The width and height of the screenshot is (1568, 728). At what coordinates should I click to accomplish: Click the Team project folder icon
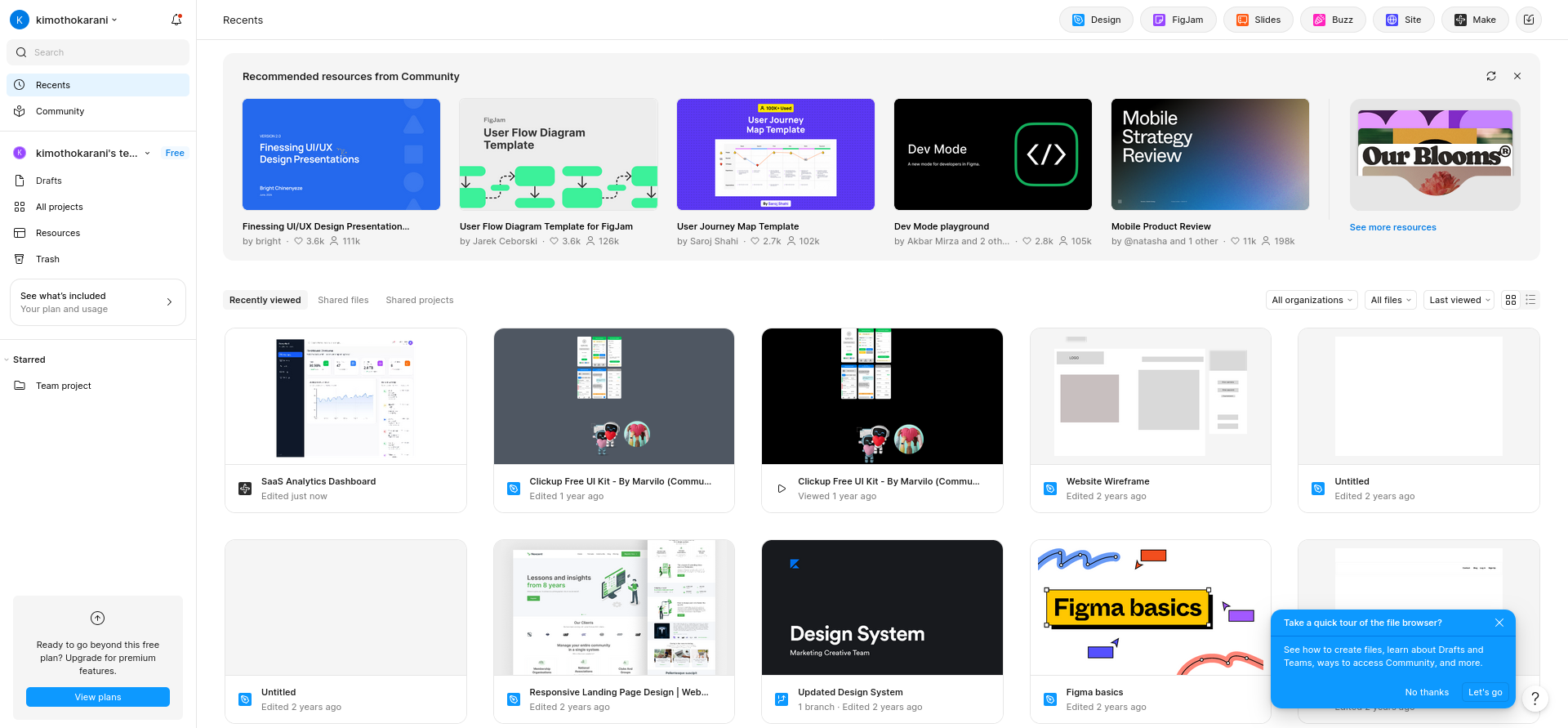pos(20,386)
